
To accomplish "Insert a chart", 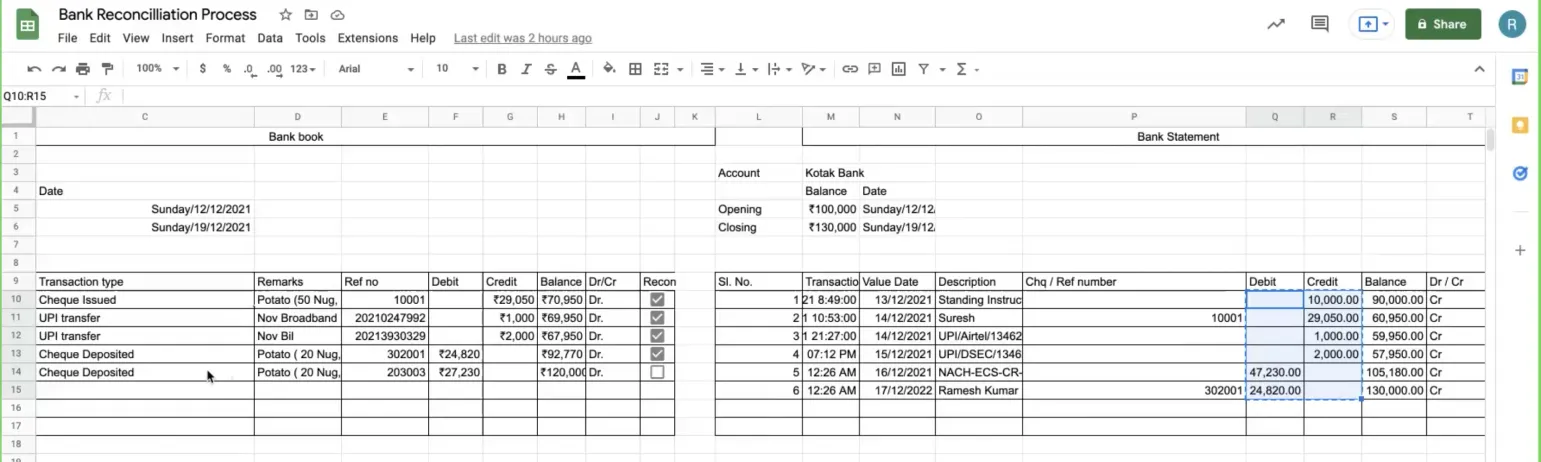I will 898,69.
